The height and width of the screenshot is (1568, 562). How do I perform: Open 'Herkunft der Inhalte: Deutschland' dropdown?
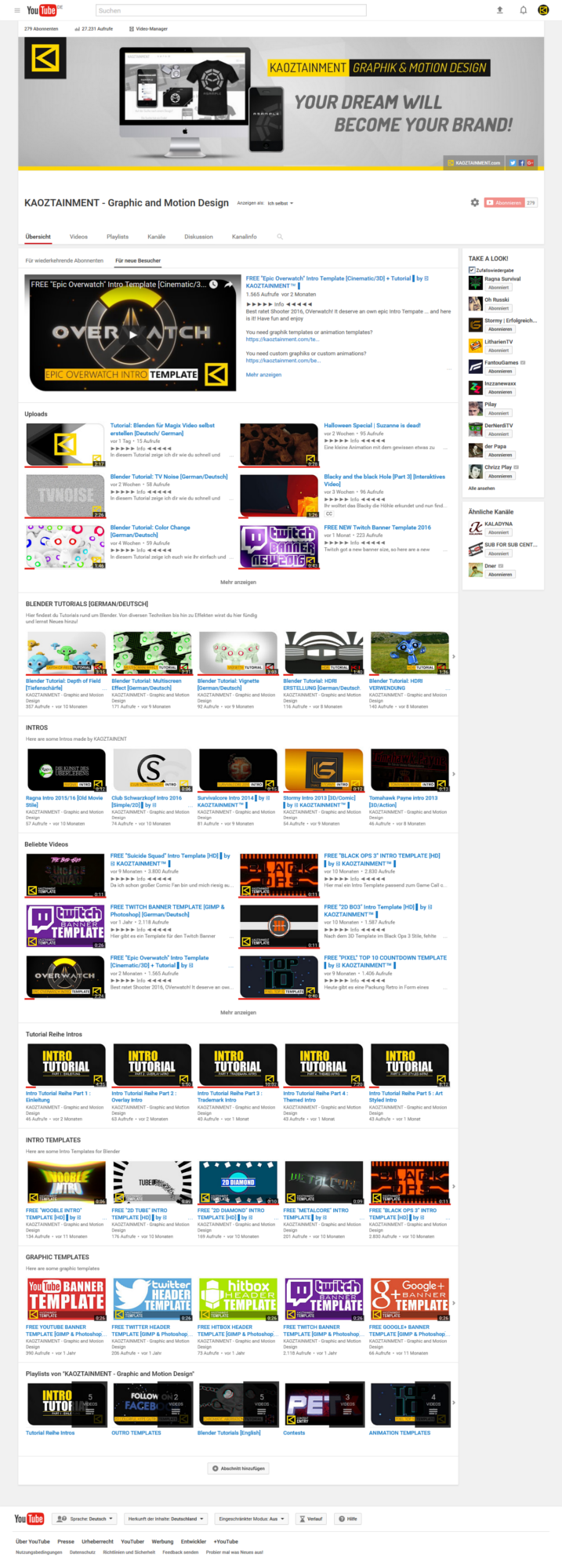click(x=166, y=1519)
